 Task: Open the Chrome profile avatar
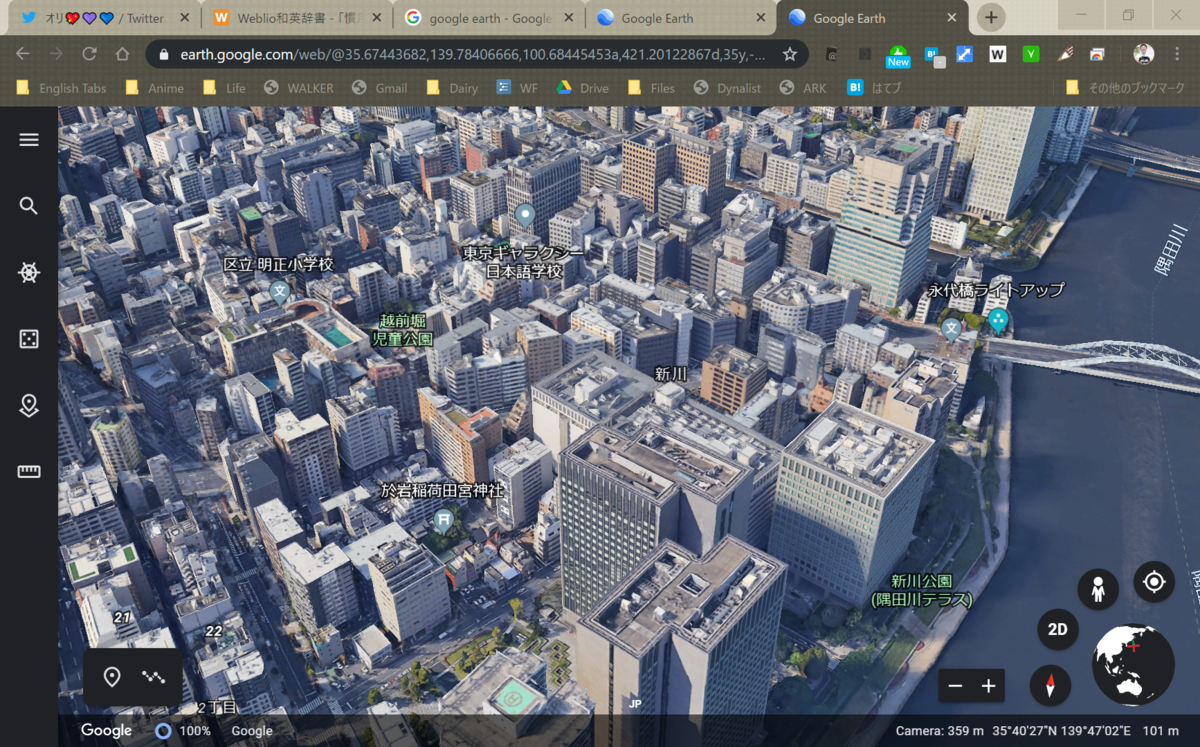[x=1144, y=54]
